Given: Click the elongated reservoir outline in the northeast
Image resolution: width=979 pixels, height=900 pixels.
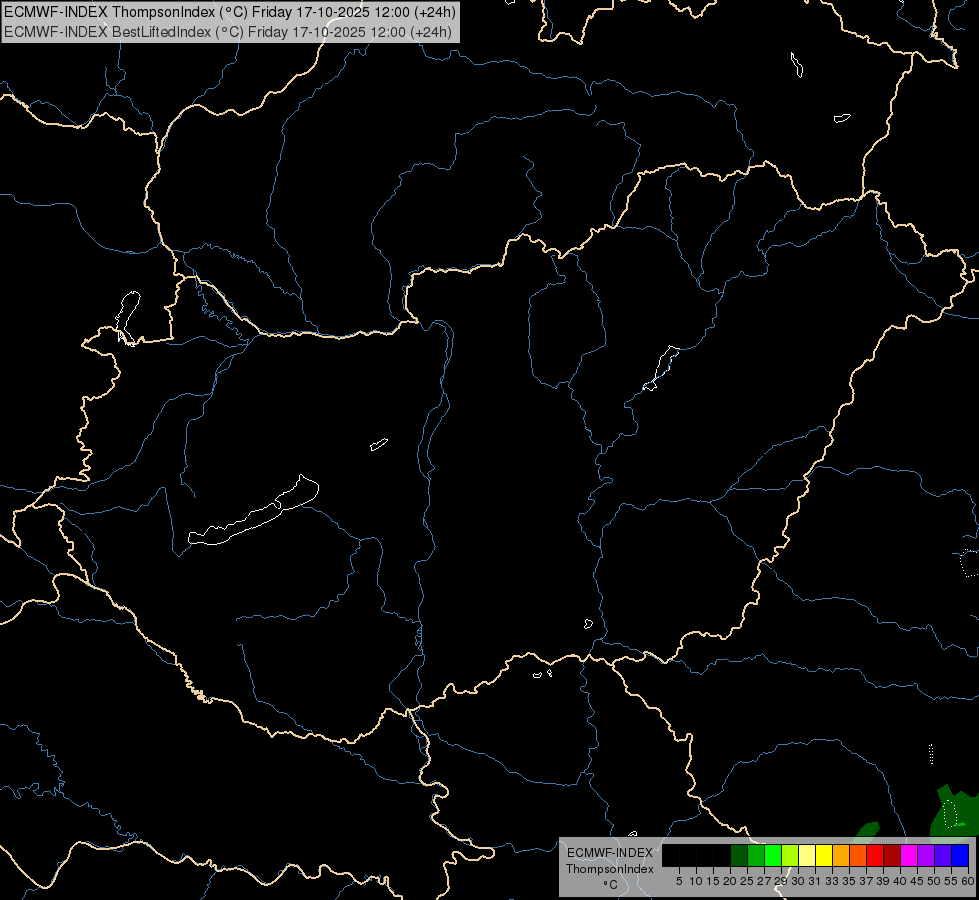Looking at the screenshot, I should (x=661, y=368).
